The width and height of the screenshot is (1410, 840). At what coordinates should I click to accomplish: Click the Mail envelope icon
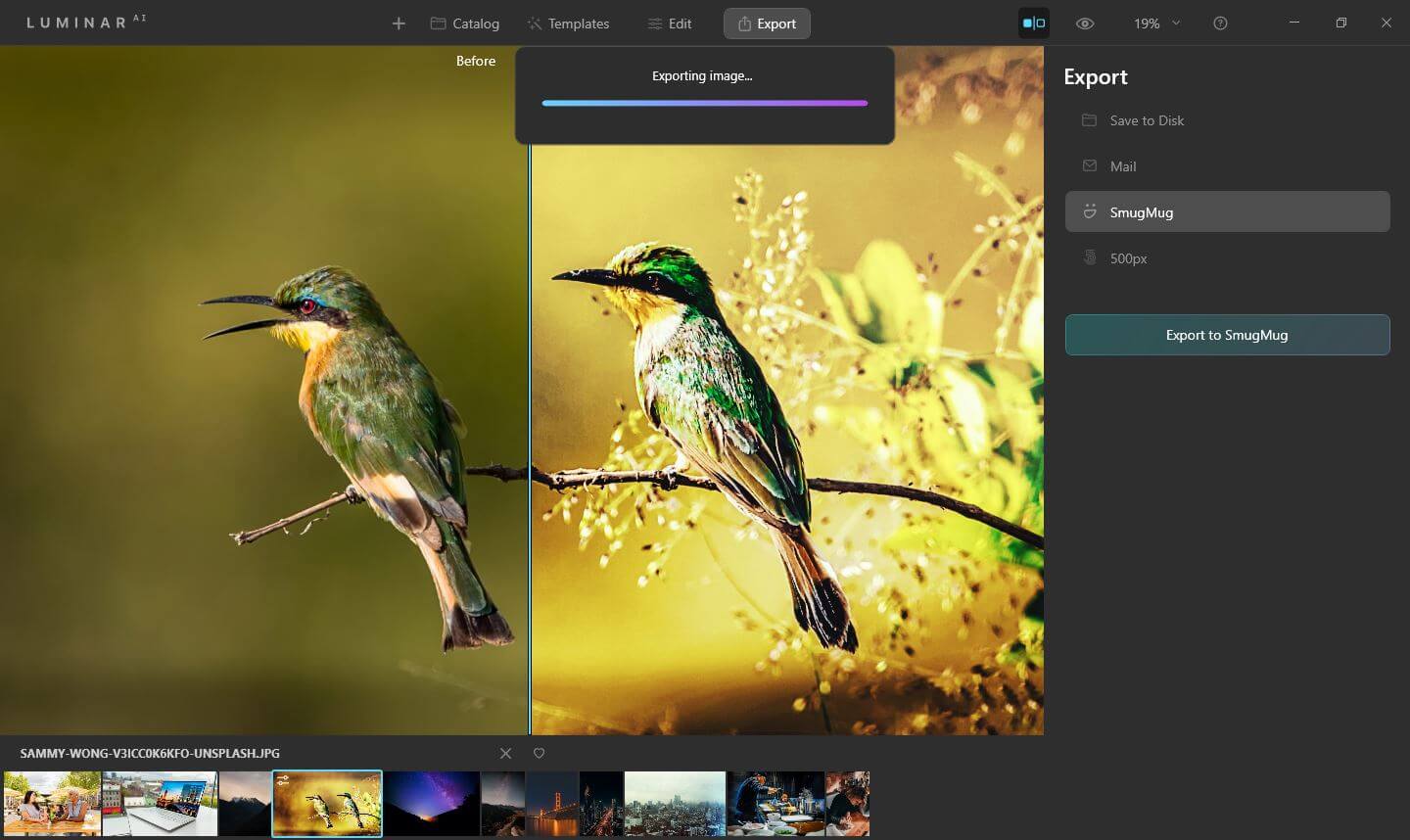click(x=1089, y=165)
